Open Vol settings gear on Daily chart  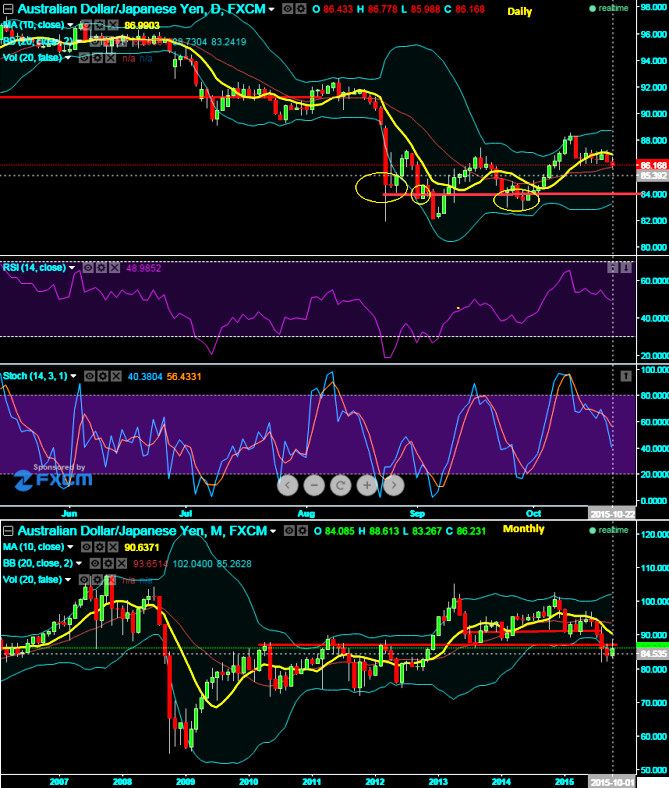pos(98,58)
